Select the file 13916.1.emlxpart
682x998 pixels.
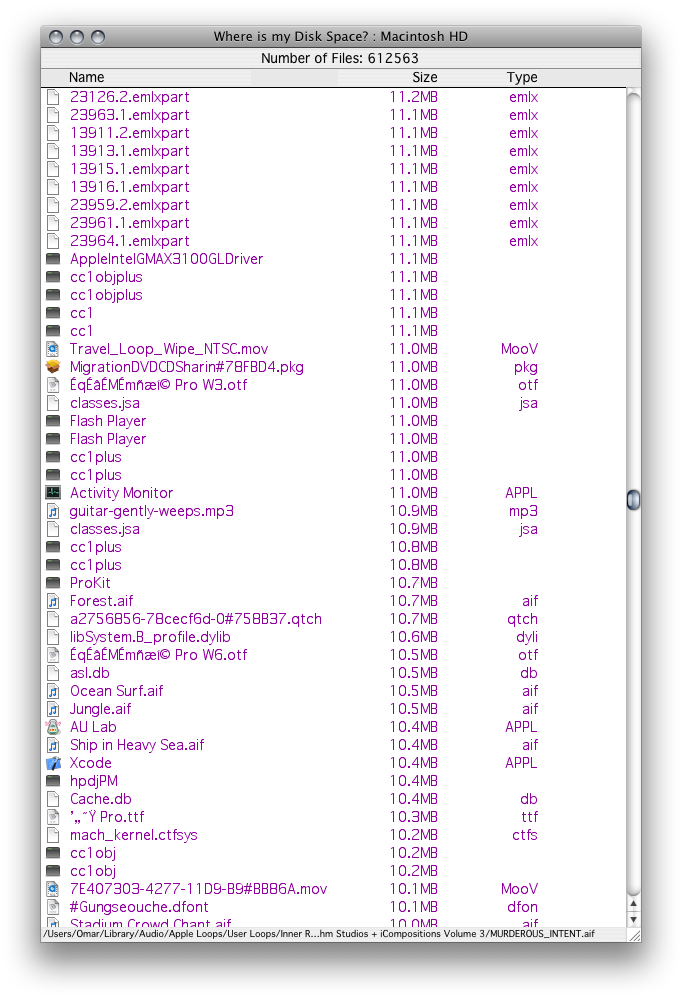tap(130, 187)
